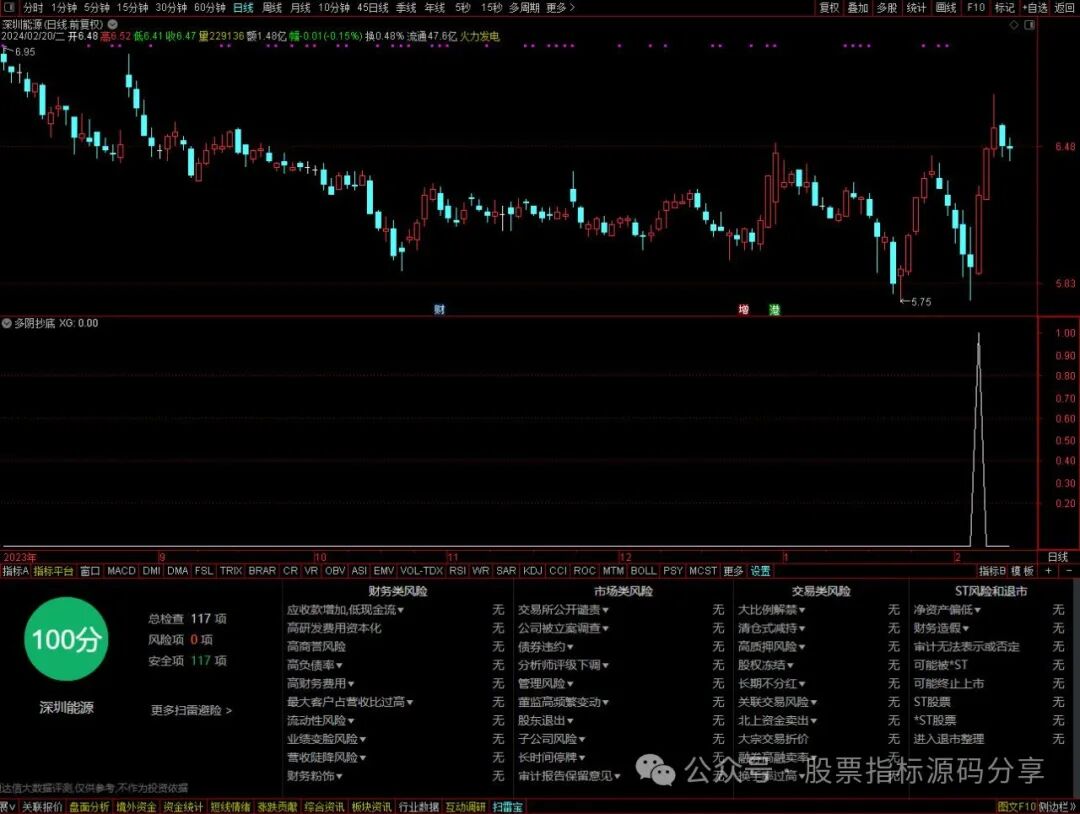Select the DMI indicator

coord(152,571)
